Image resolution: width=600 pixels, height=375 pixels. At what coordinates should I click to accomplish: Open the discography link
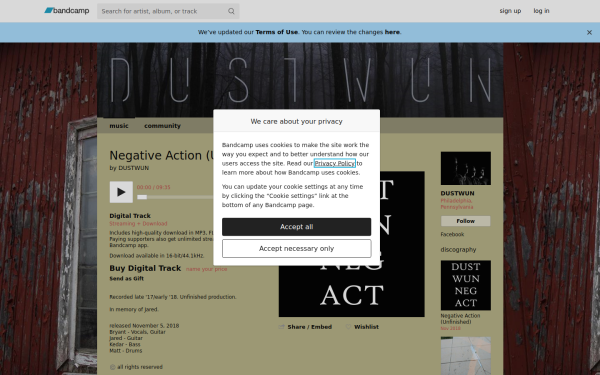[x=458, y=249]
